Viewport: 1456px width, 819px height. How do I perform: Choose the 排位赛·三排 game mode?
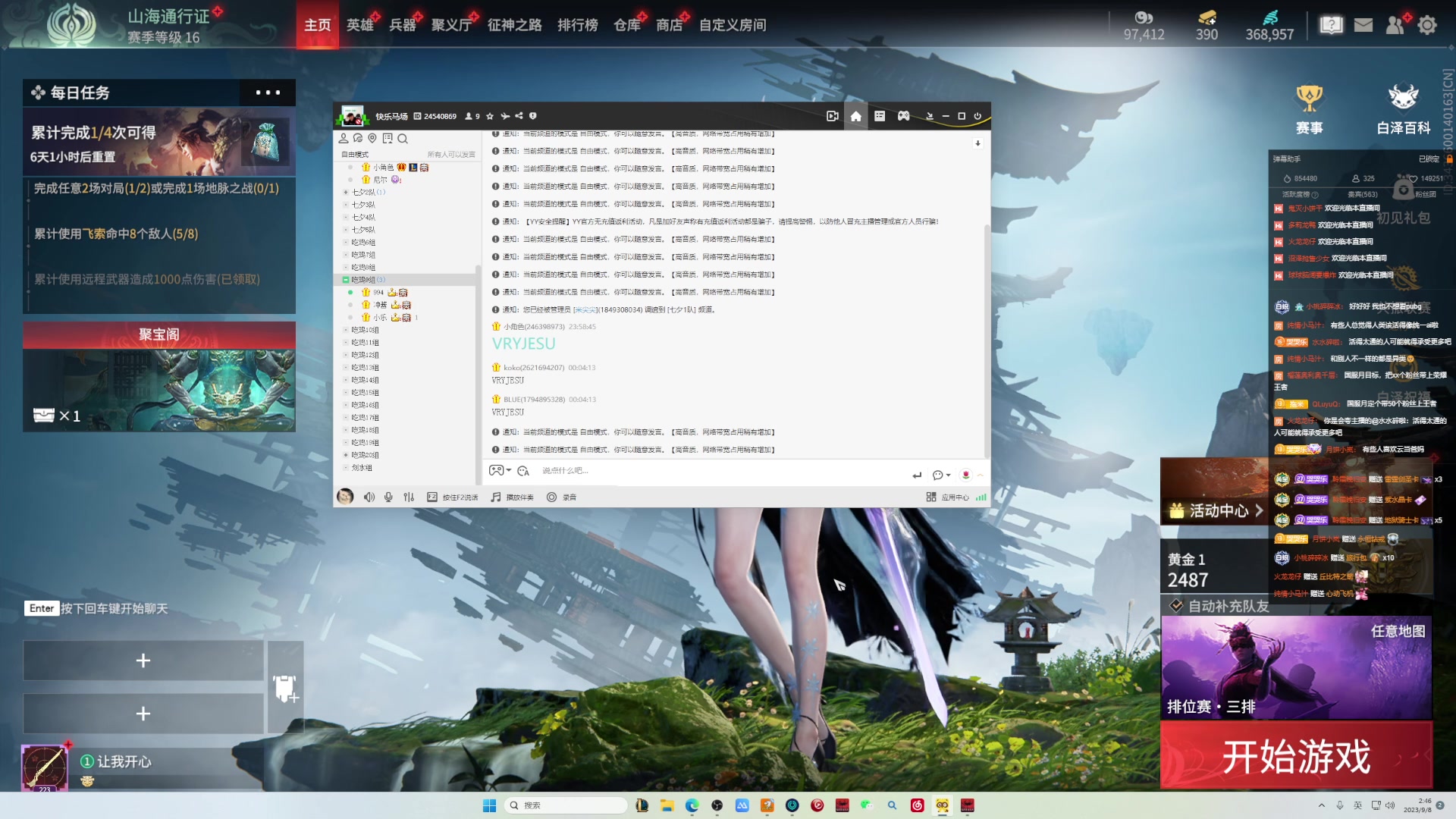tap(1296, 667)
